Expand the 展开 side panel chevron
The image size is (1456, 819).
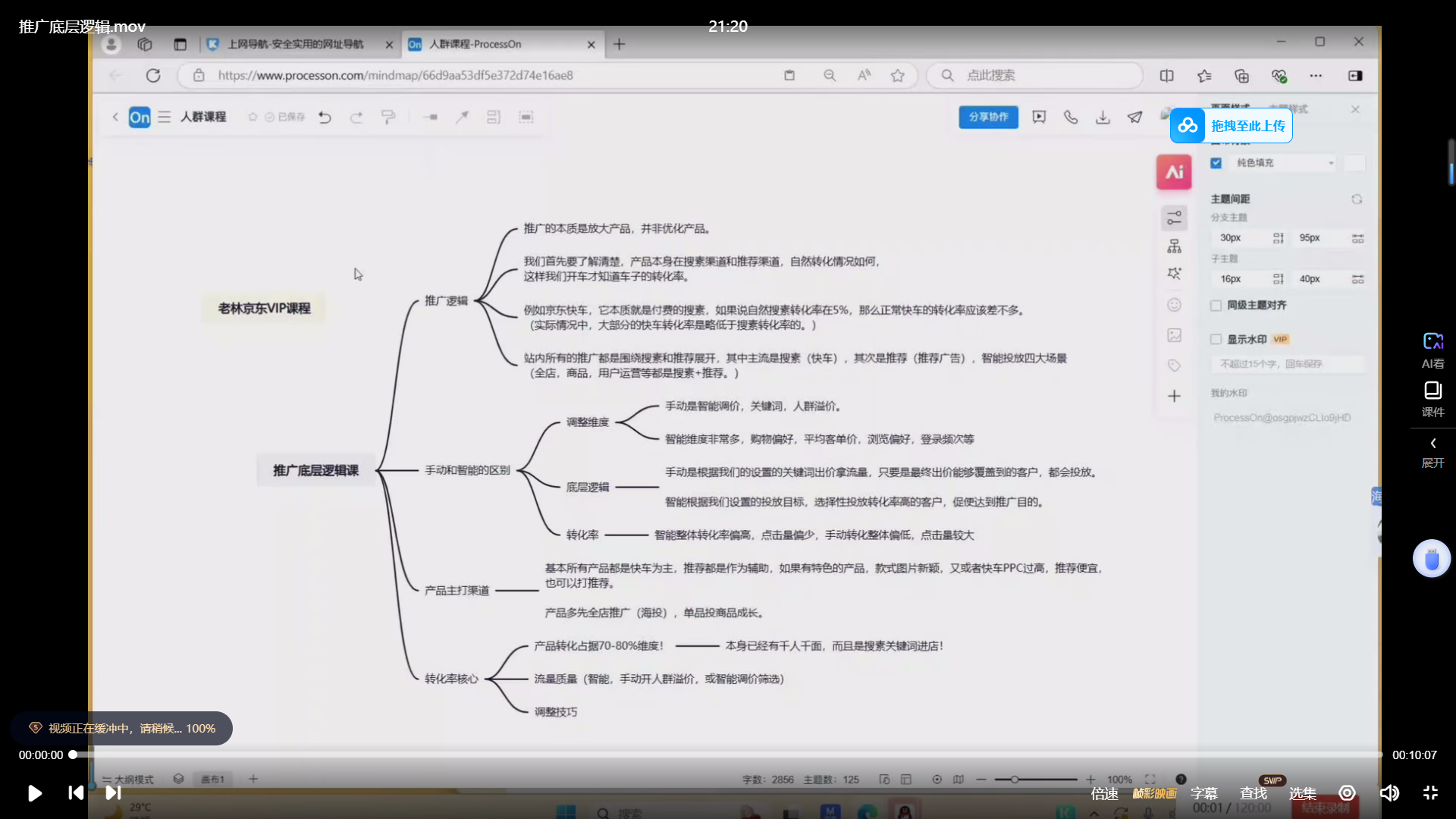[x=1432, y=444]
